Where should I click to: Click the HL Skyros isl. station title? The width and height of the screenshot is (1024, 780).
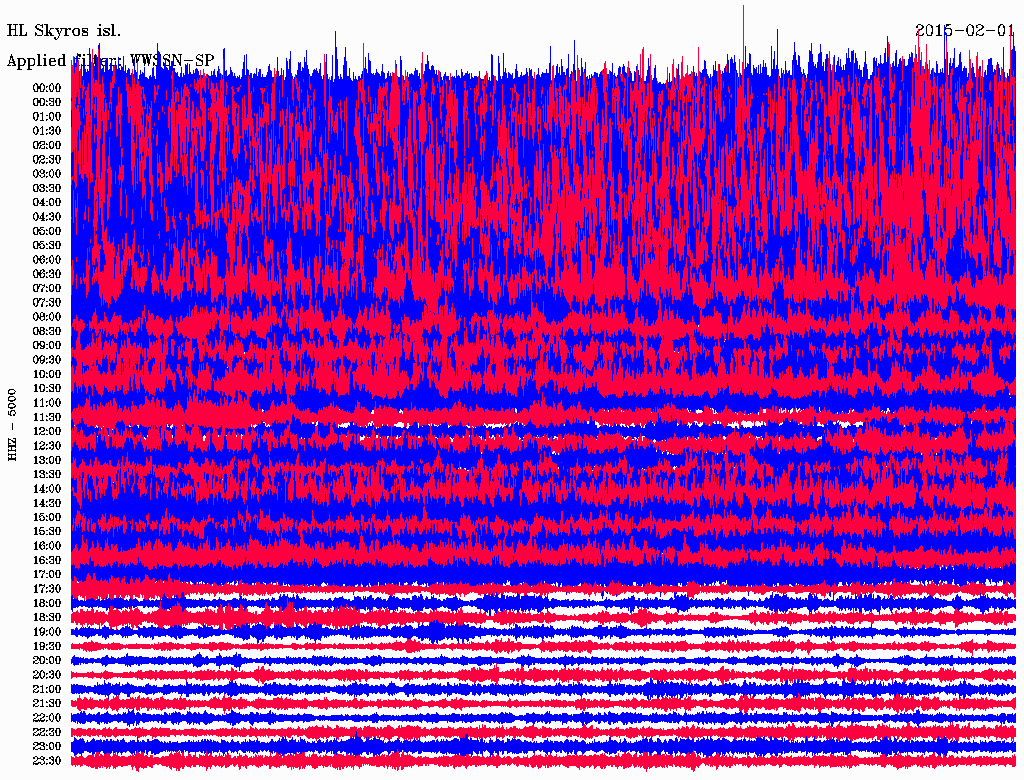point(64,30)
